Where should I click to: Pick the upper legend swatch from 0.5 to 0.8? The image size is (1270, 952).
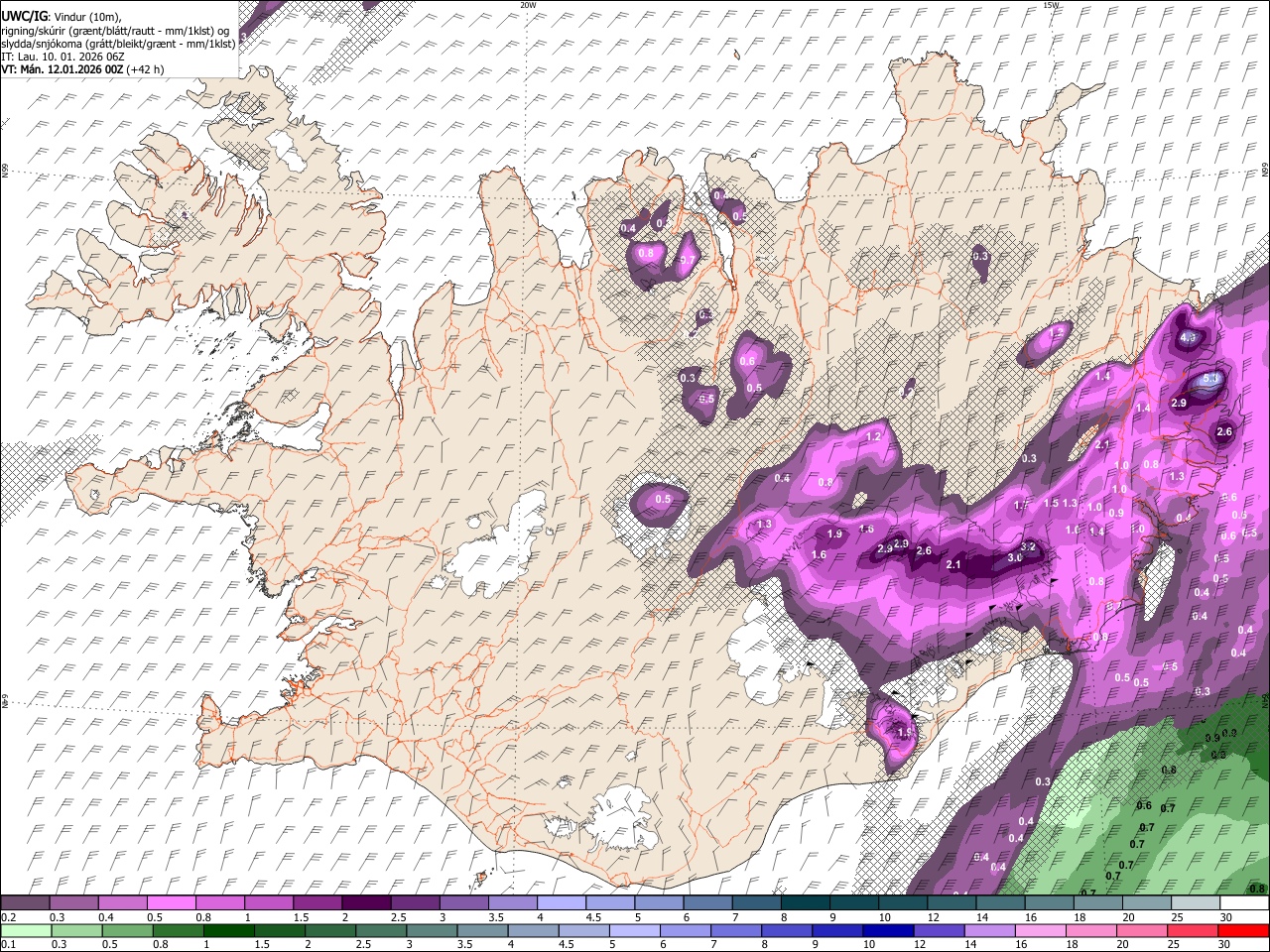point(172,903)
